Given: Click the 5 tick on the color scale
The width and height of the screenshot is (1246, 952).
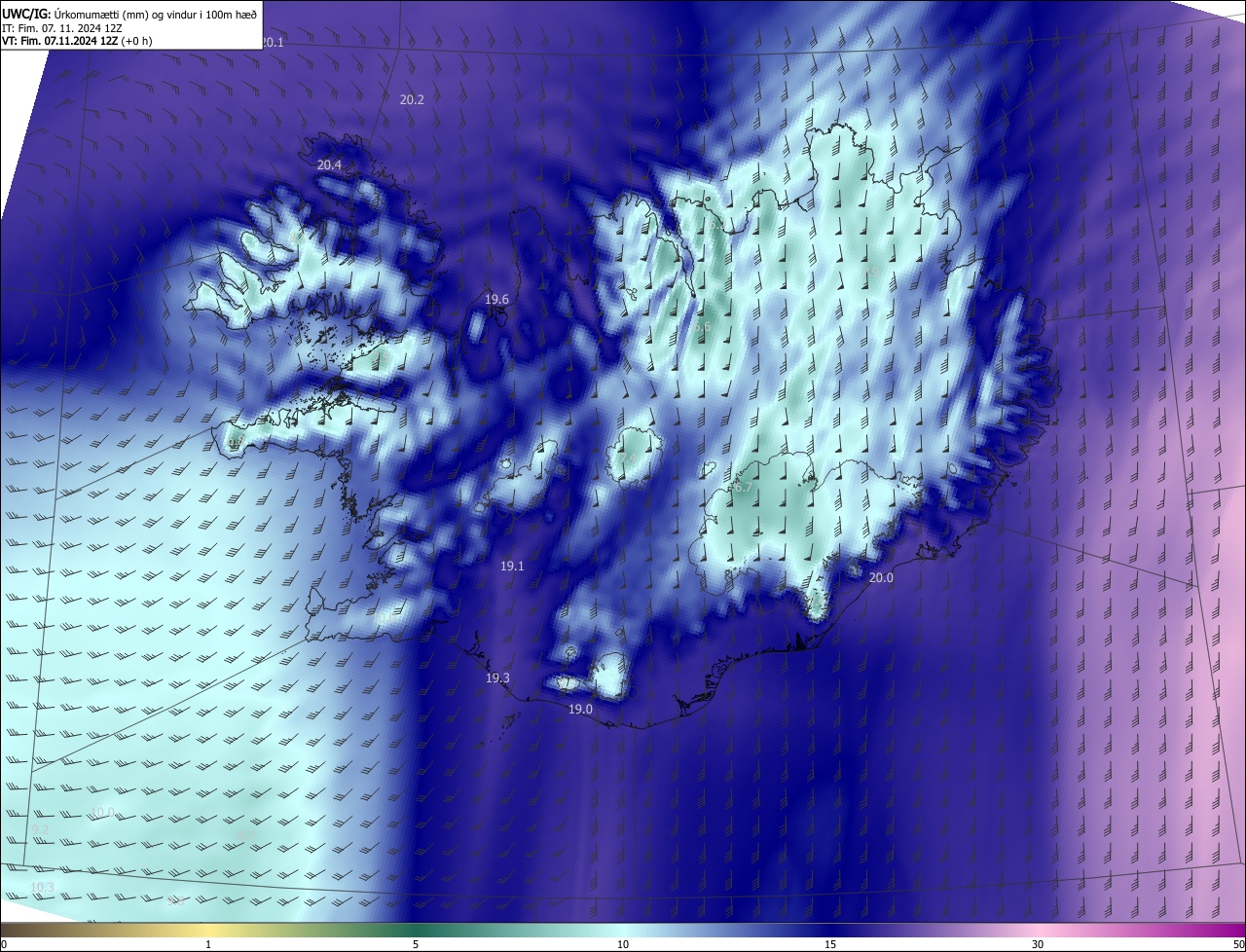Looking at the screenshot, I should [416, 945].
